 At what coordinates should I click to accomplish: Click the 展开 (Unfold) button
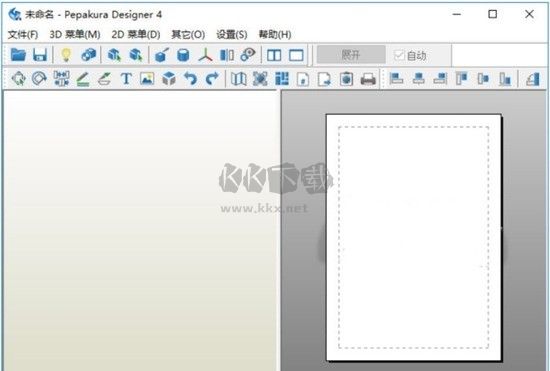[351, 55]
